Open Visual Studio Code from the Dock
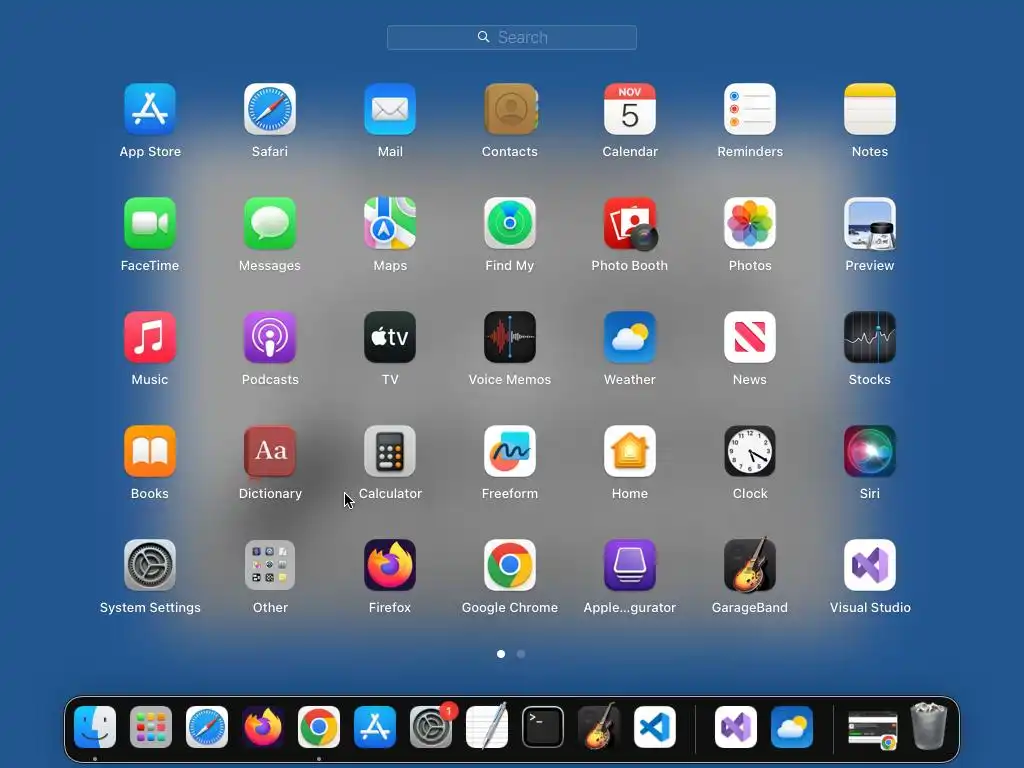The height and width of the screenshot is (768, 1024). [654, 727]
